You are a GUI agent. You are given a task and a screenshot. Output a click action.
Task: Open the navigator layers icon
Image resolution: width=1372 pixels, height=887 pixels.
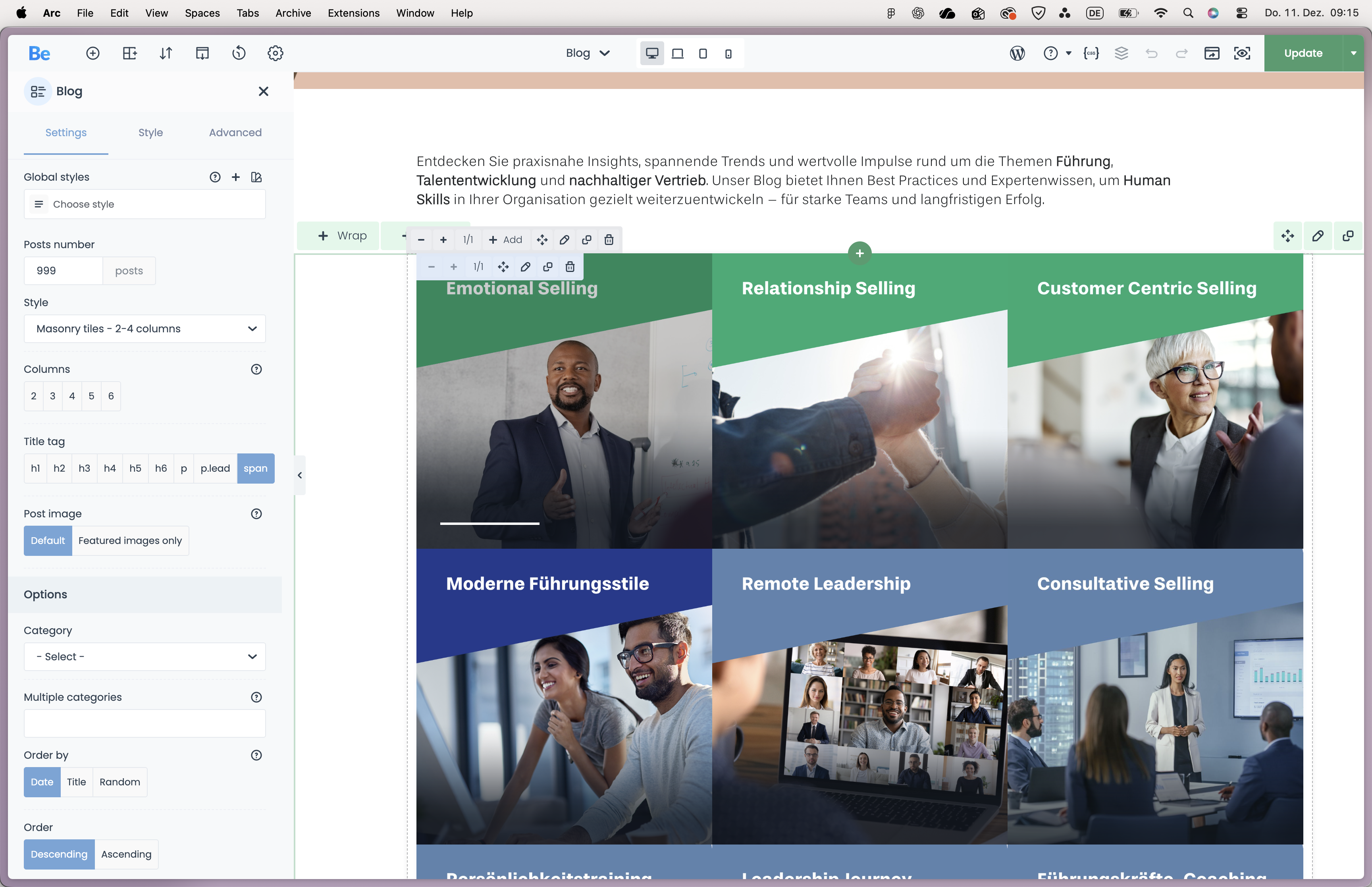click(1121, 53)
